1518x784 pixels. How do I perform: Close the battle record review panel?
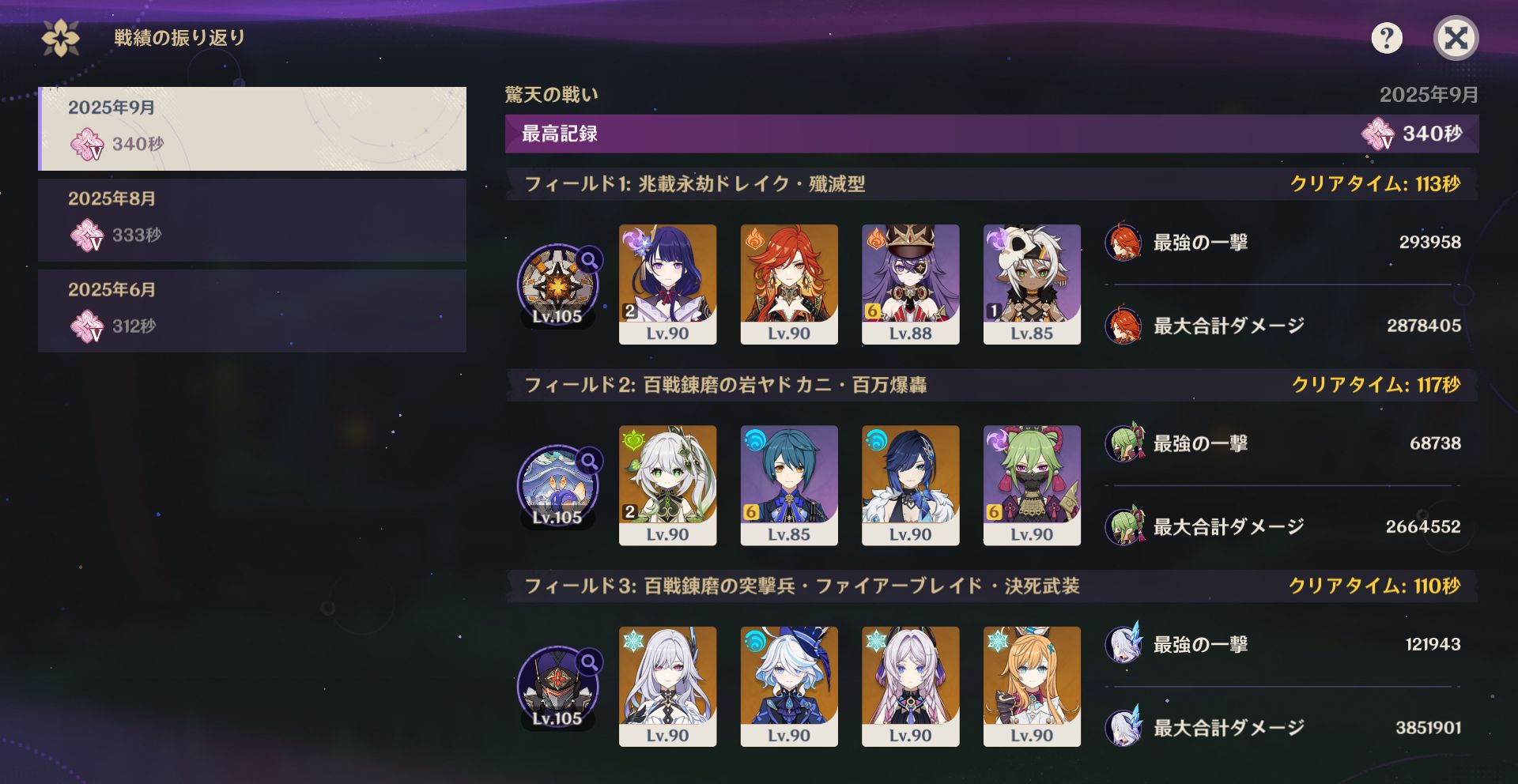(1456, 38)
